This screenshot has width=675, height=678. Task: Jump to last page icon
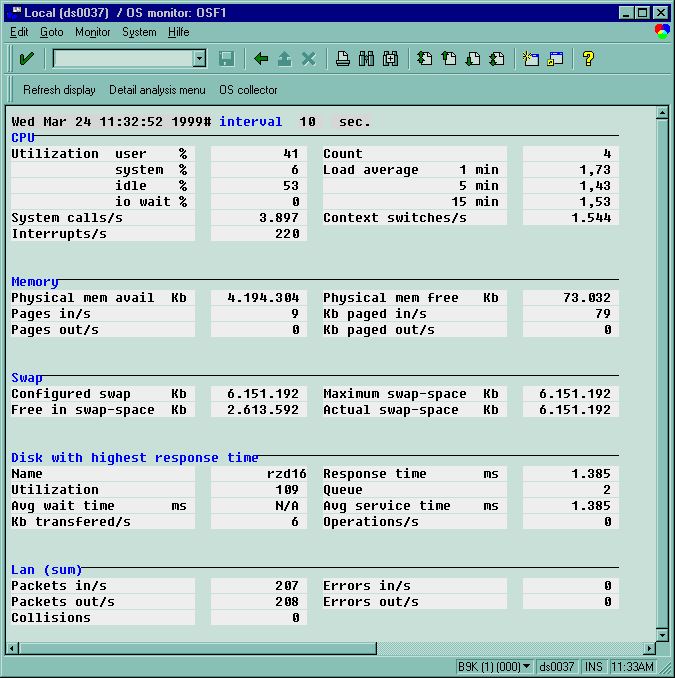click(497, 59)
